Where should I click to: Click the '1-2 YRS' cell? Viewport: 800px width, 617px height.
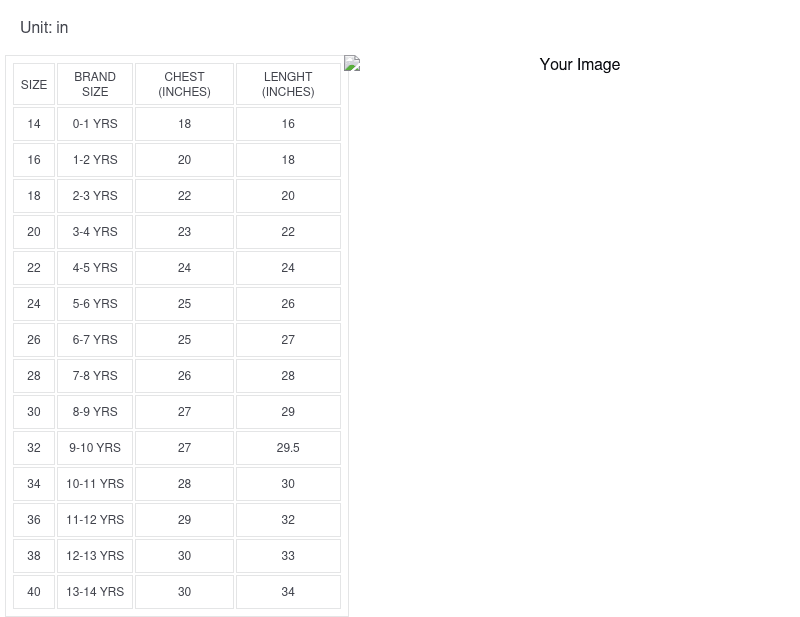tap(95, 160)
